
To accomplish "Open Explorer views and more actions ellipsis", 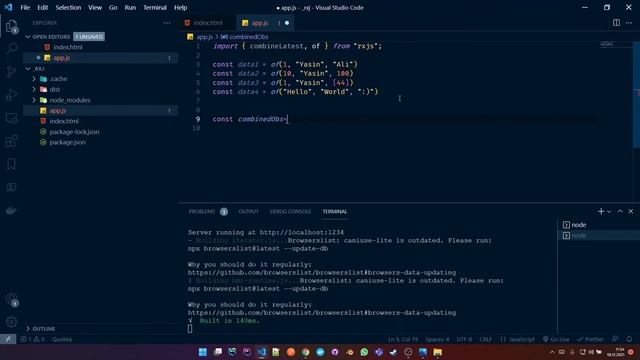I will click(167, 23).
